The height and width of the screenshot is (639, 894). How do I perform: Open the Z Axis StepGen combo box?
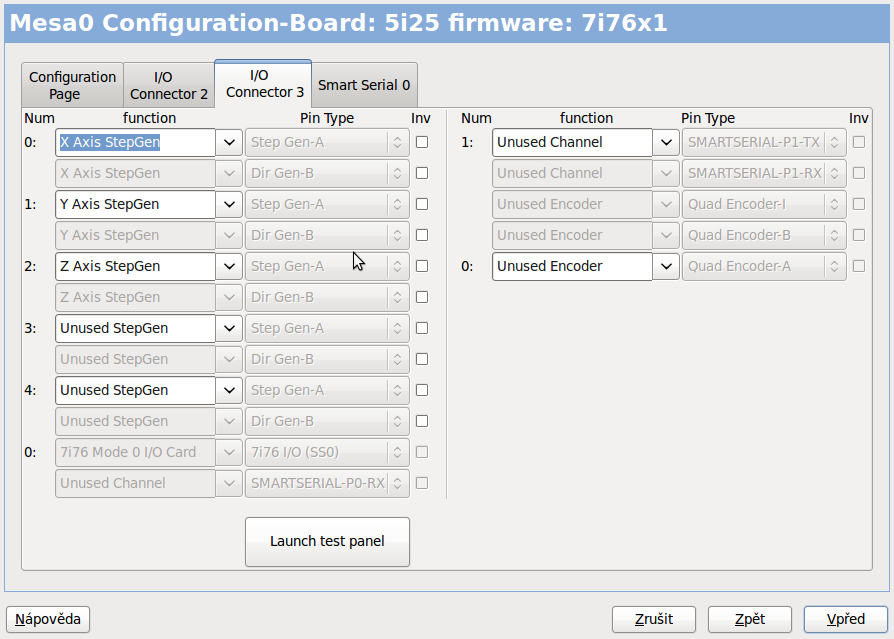229,267
